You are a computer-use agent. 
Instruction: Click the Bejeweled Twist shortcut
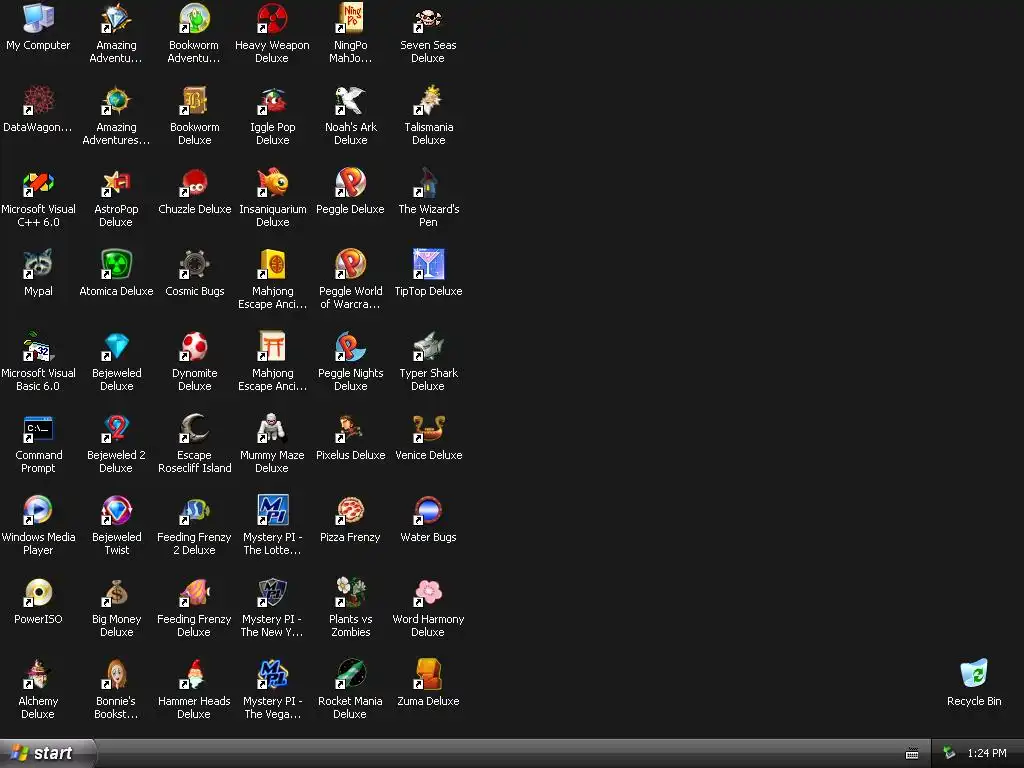click(116, 510)
